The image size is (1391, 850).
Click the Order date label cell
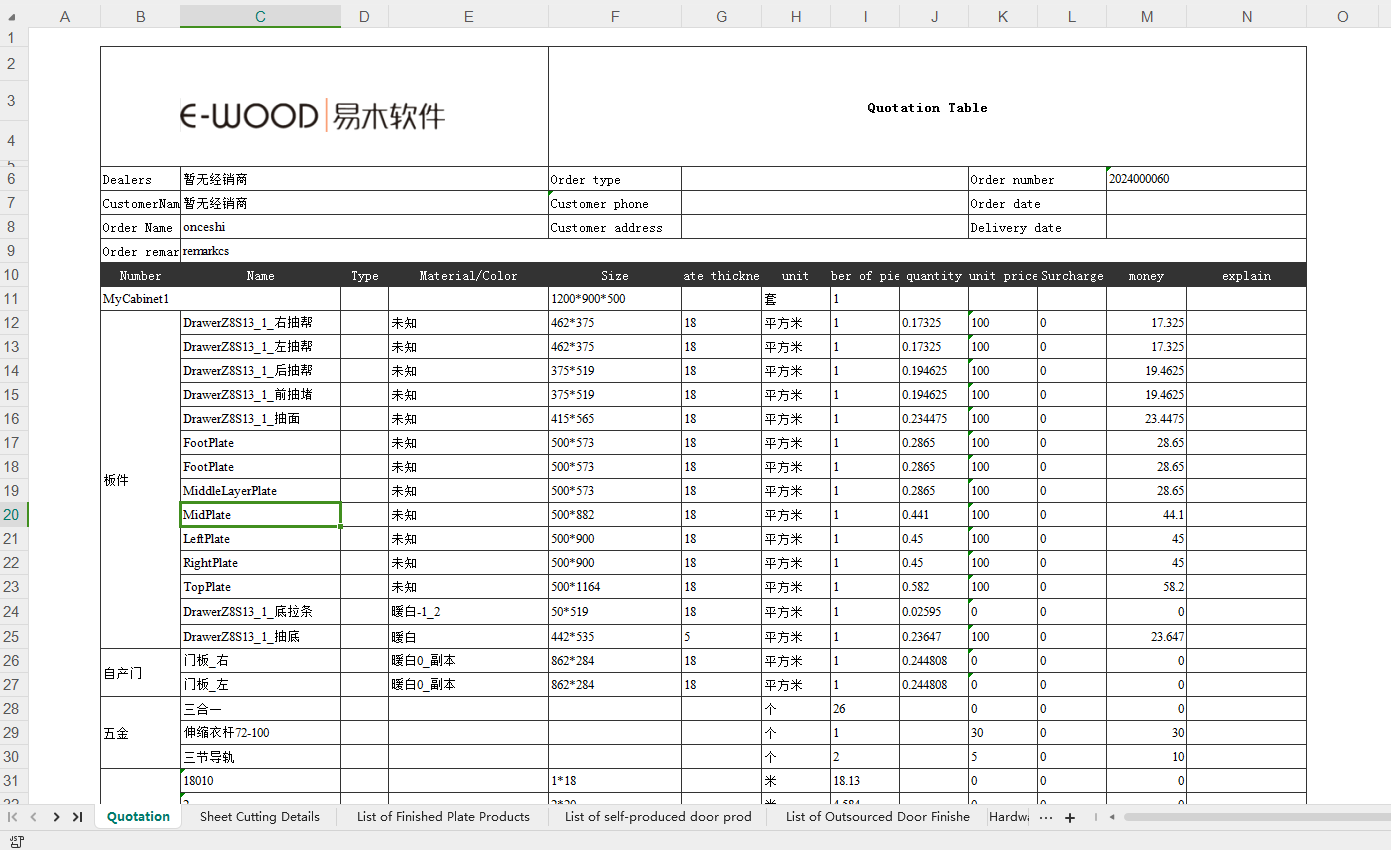tap(1037, 203)
